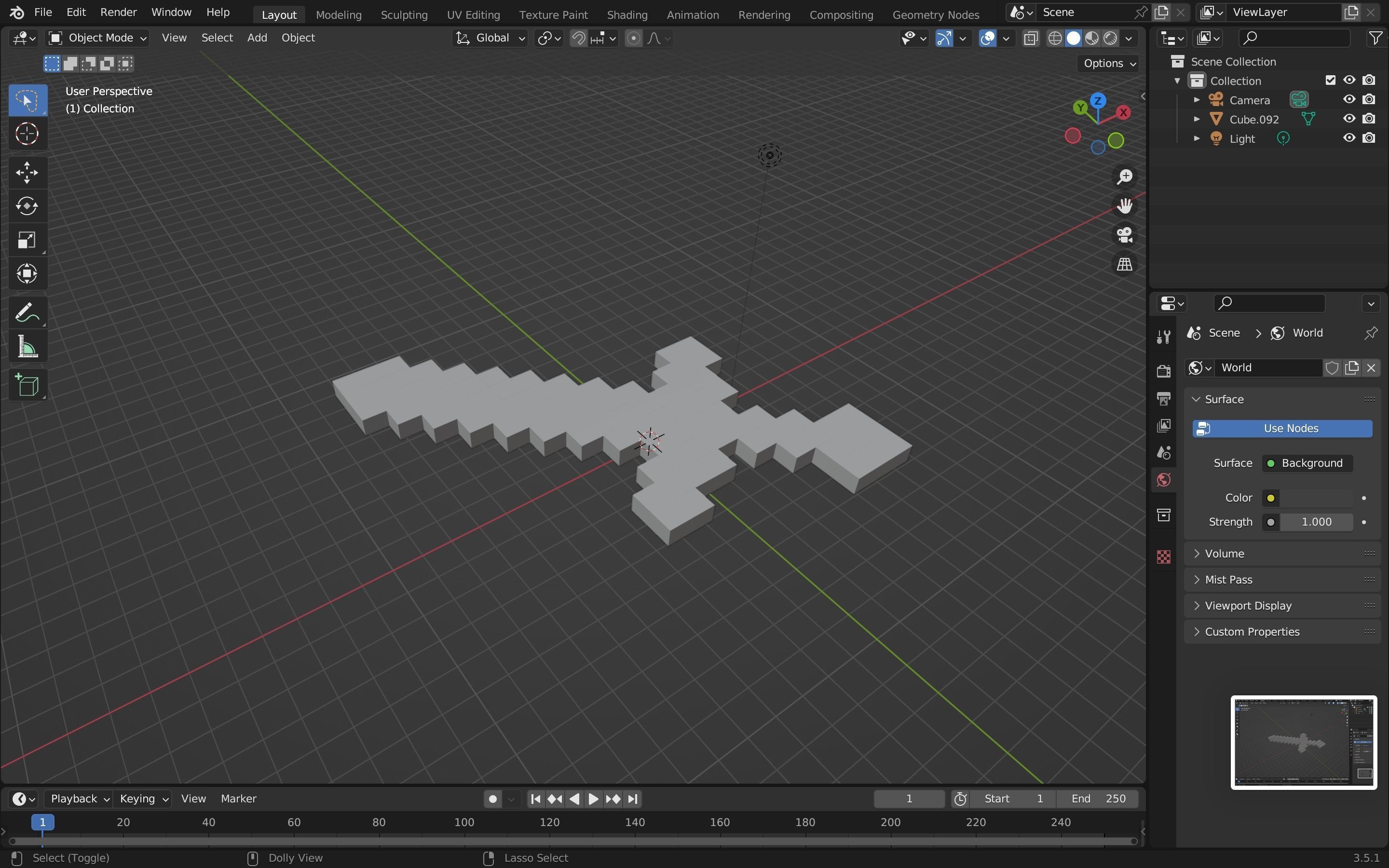Toggle snapping magnet icon
Viewport: 1389px width, 868px height.
(x=579, y=38)
